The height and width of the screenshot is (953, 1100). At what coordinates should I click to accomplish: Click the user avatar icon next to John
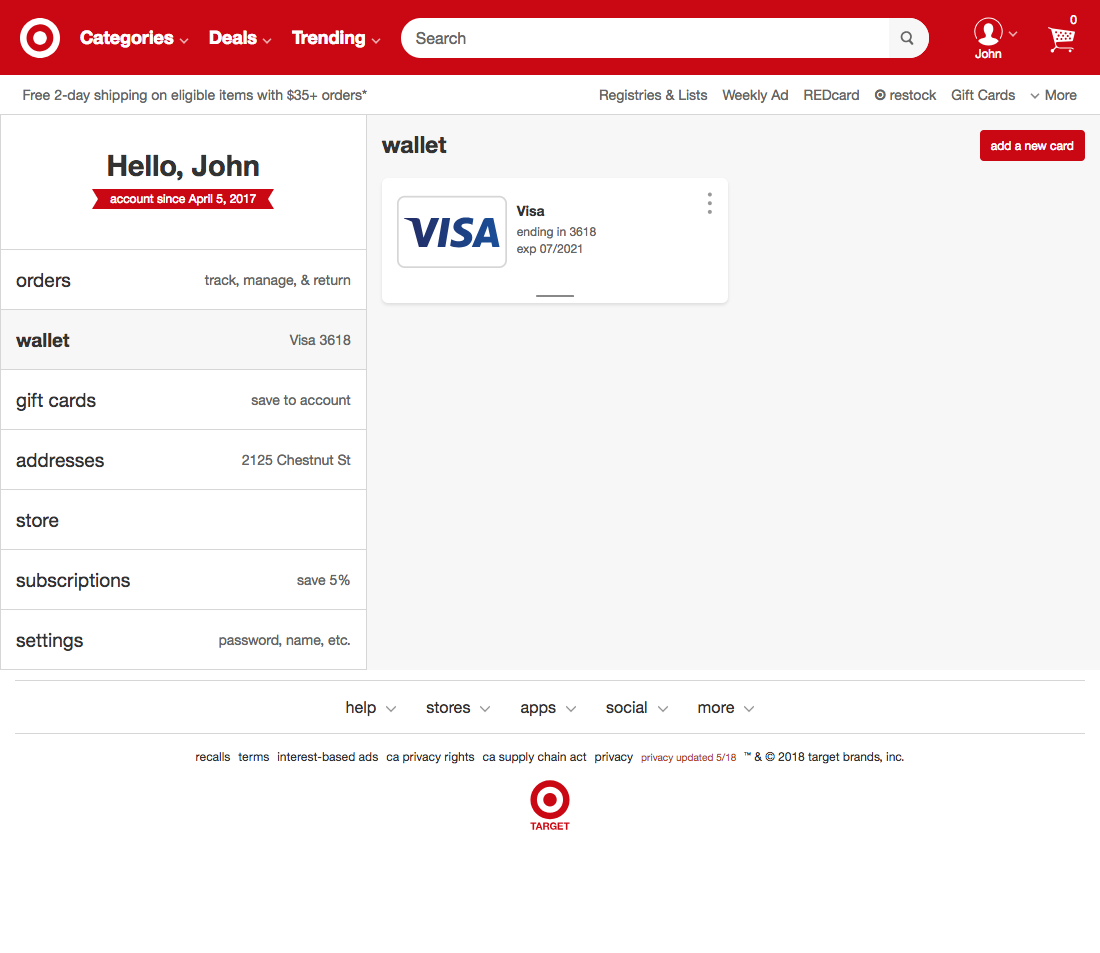click(x=986, y=31)
